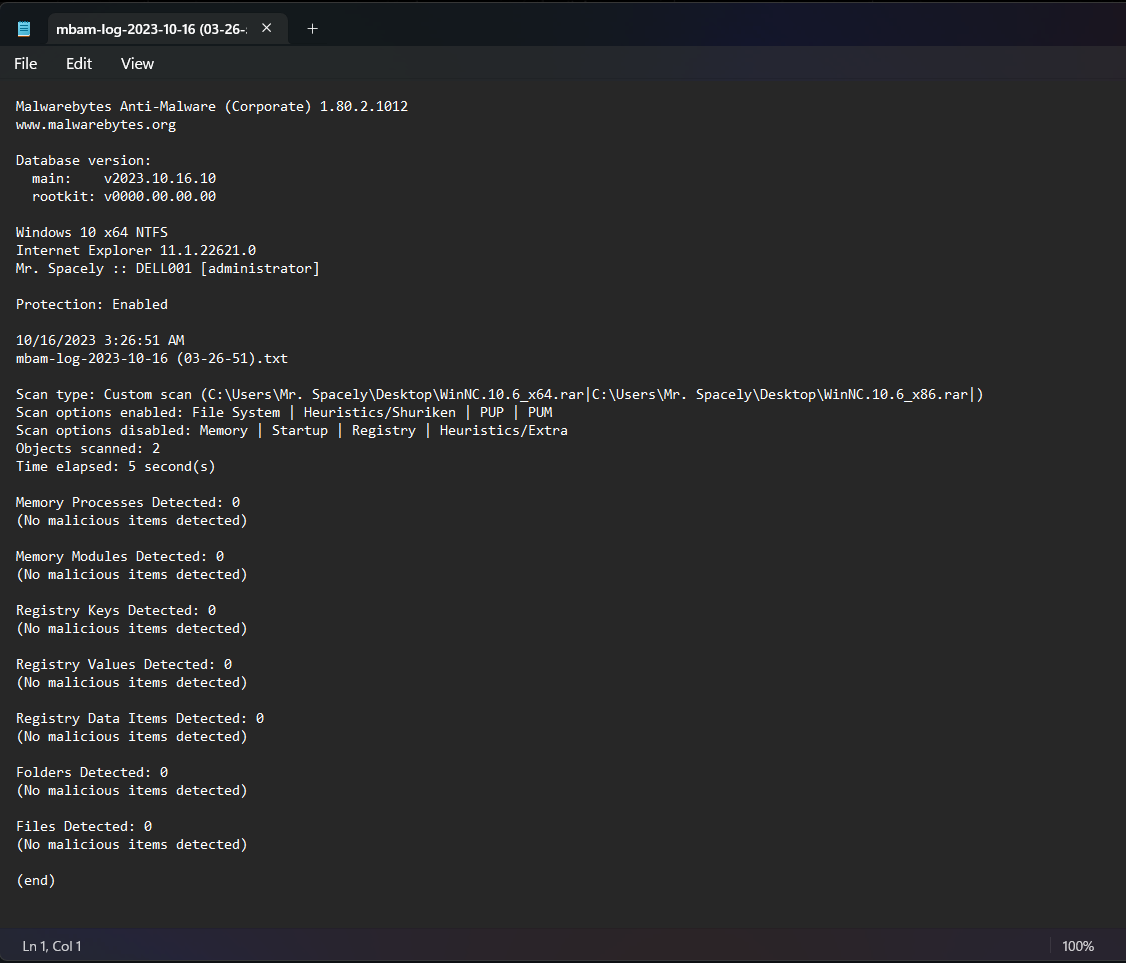Click the Notepad app icon
1126x963 pixels.
pyautogui.click(x=24, y=29)
